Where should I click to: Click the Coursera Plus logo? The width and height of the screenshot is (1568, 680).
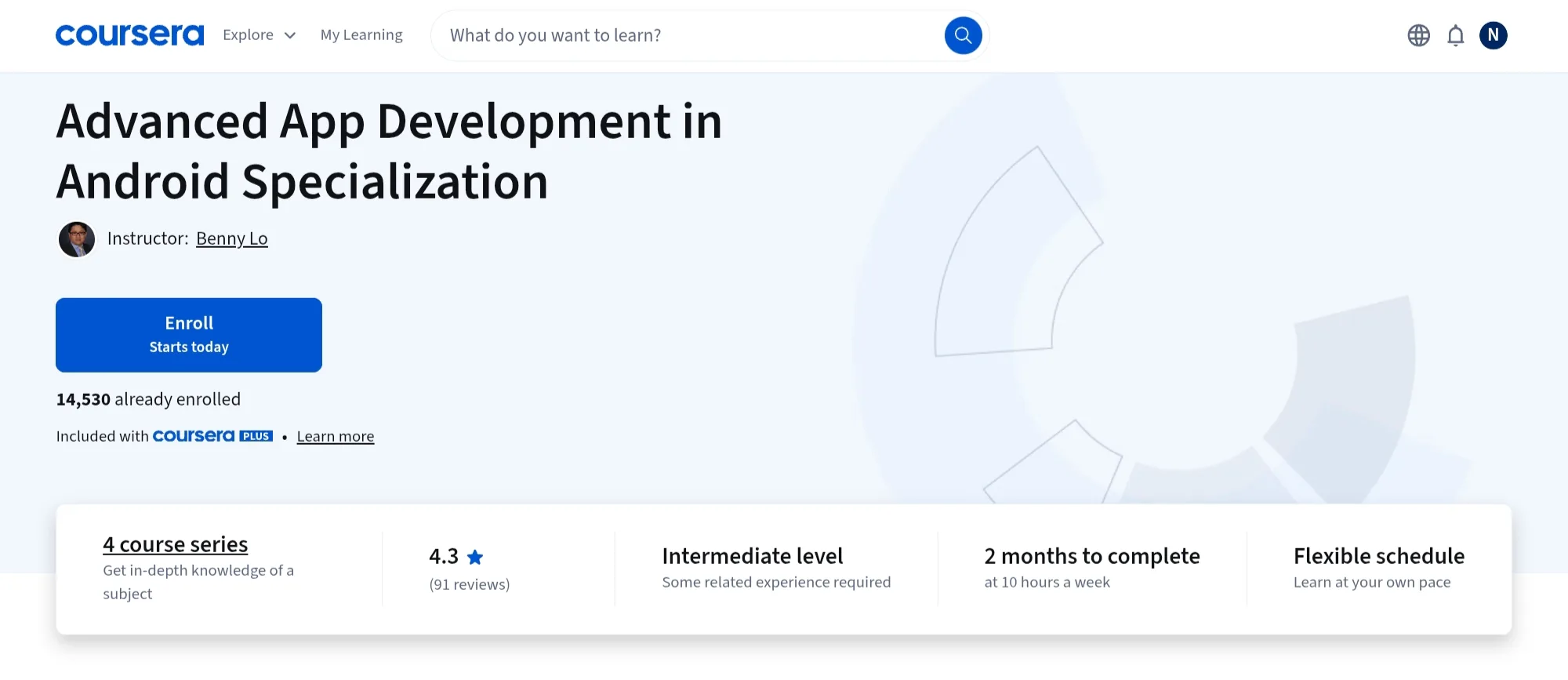pyautogui.click(x=212, y=436)
